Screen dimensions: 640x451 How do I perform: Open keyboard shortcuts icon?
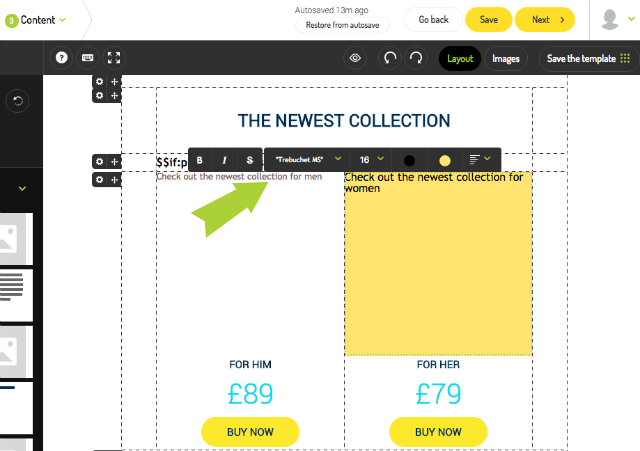[x=88, y=58]
